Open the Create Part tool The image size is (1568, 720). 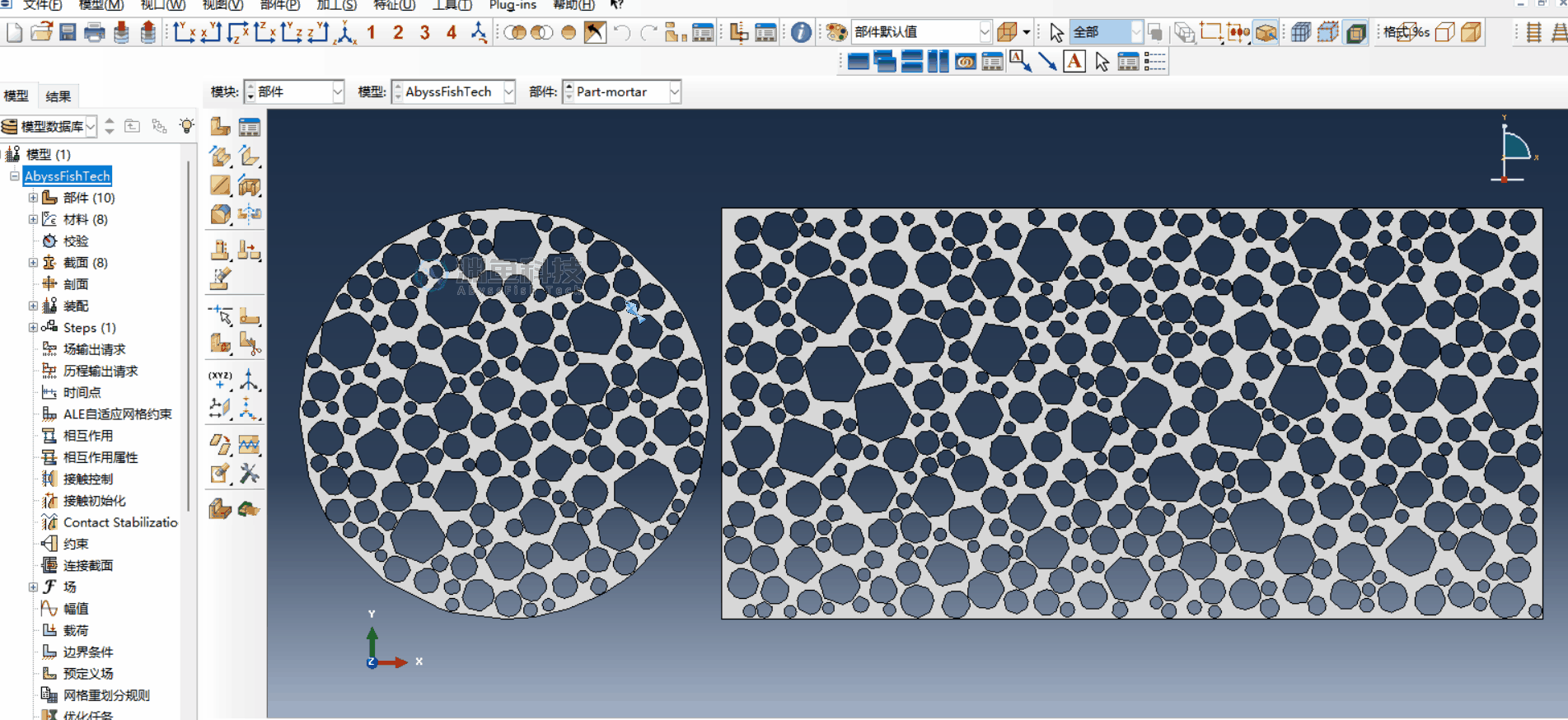click(x=220, y=126)
